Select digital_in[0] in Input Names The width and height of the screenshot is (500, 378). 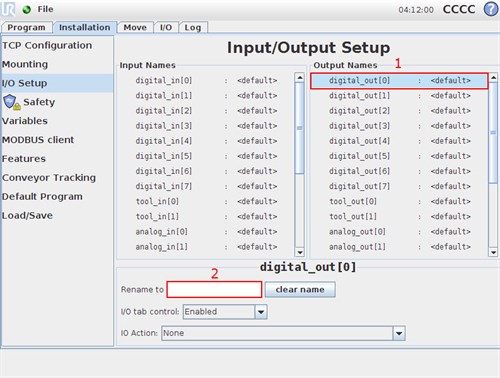point(206,81)
